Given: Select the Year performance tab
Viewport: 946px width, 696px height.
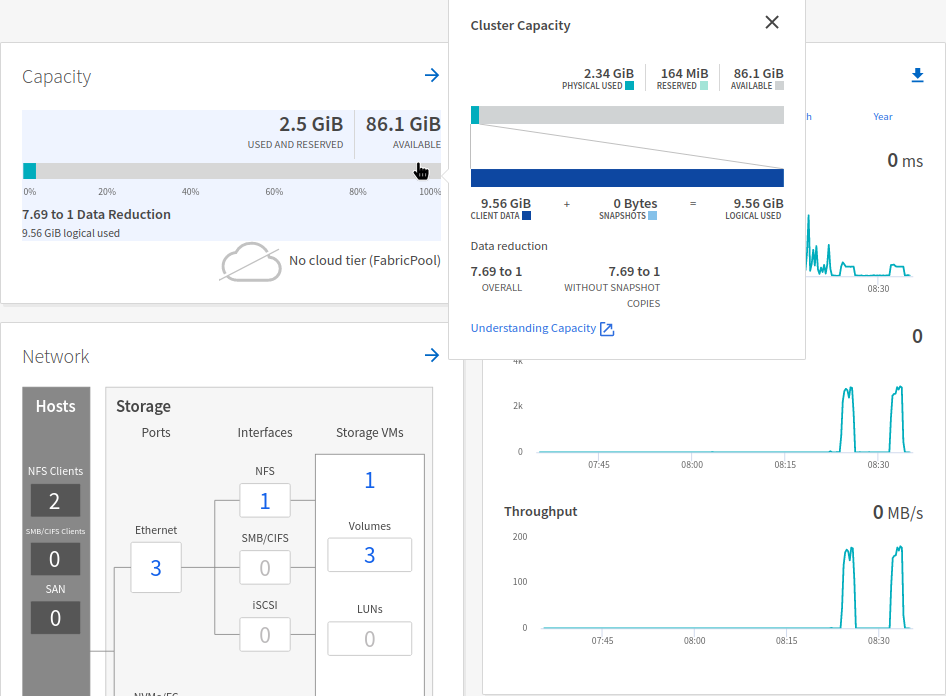Looking at the screenshot, I should [883, 116].
